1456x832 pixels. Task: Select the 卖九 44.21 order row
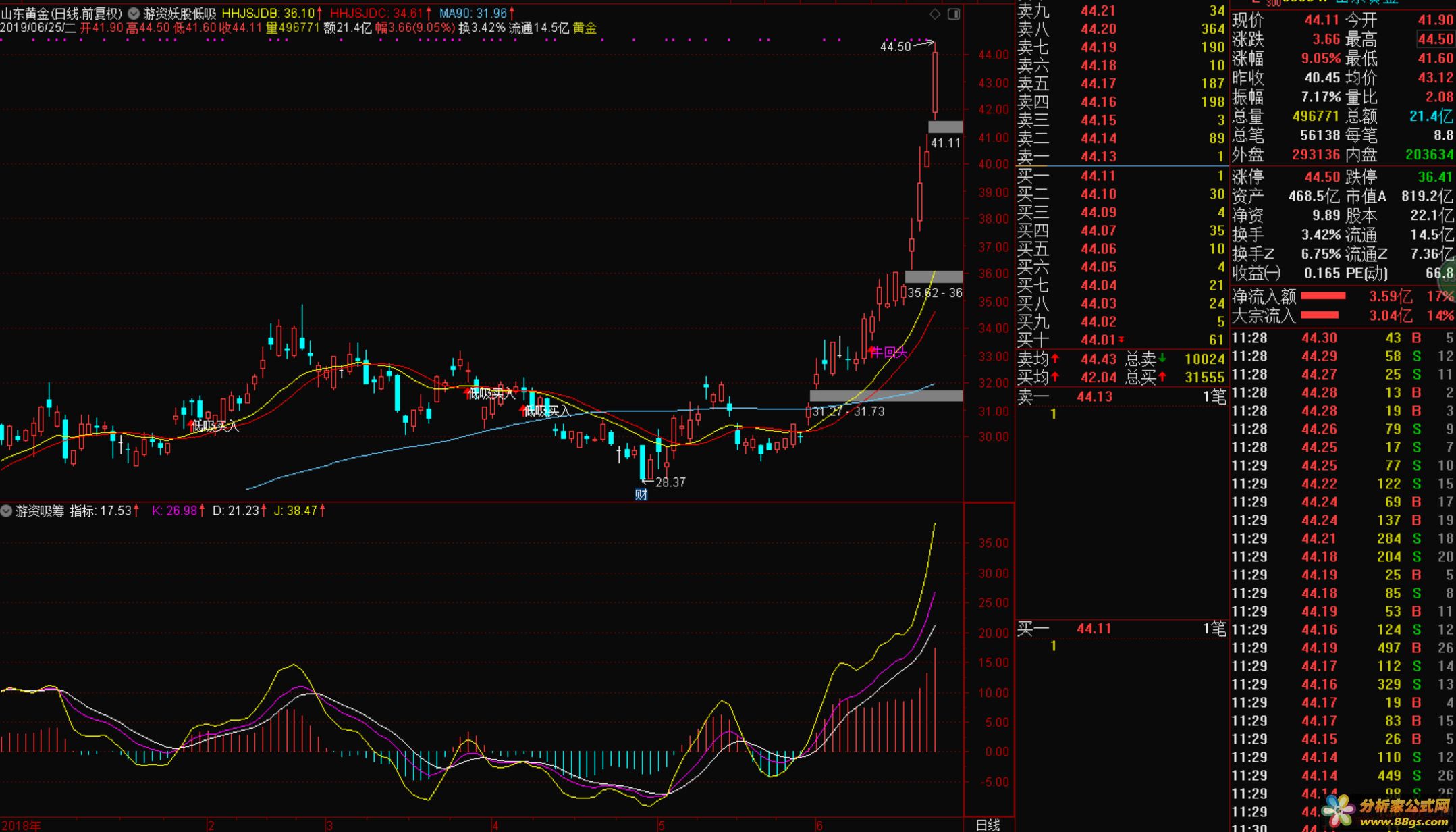click(1121, 11)
